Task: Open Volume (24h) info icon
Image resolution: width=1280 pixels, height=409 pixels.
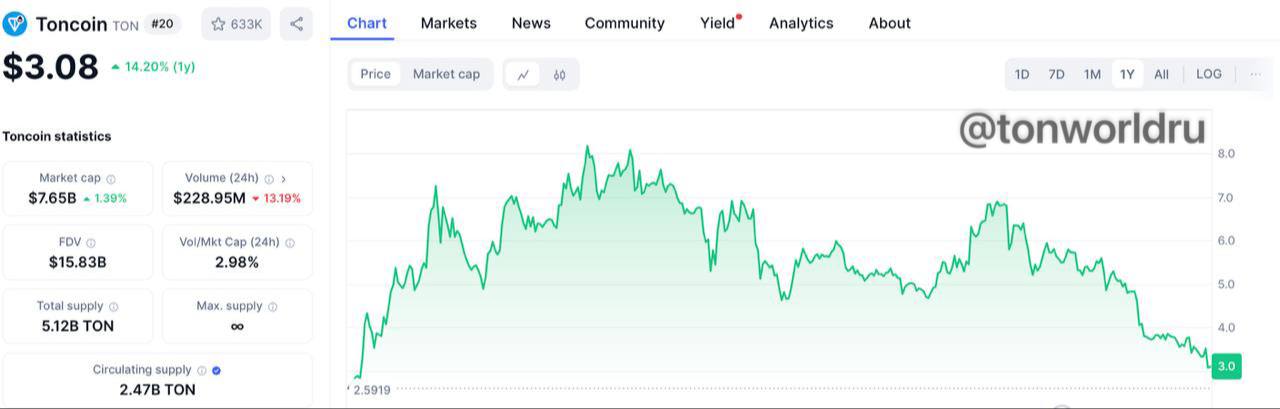Action: click(269, 179)
